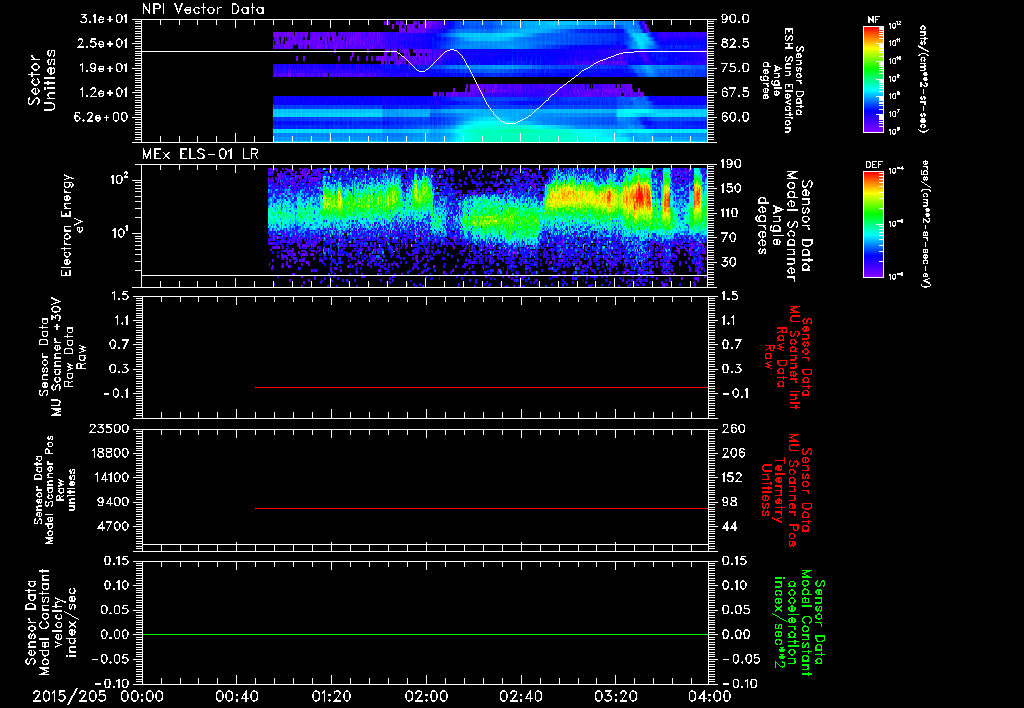Click the "206" telemetry tick value
Image resolution: width=1024 pixels, height=708 pixels.
(x=731, y=453)
